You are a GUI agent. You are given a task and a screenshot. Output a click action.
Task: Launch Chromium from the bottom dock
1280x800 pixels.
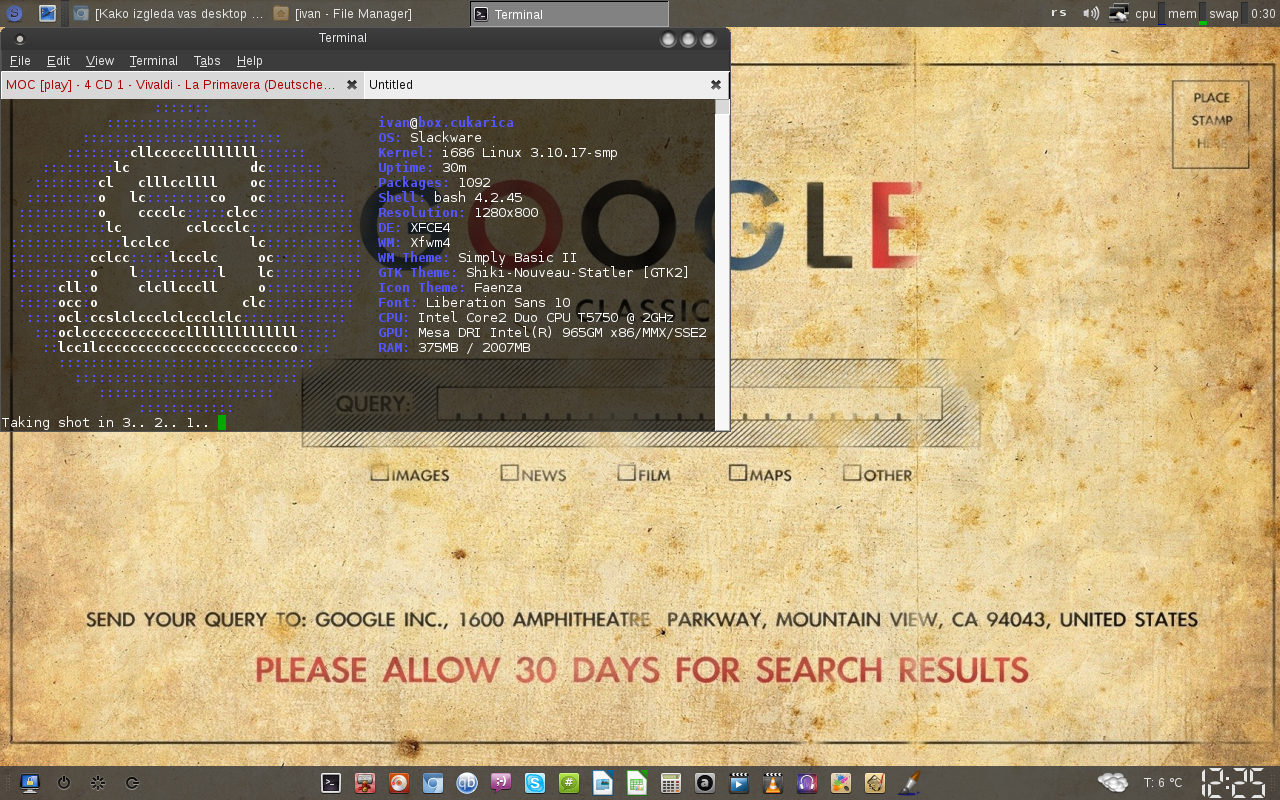(x=433, y=784)
